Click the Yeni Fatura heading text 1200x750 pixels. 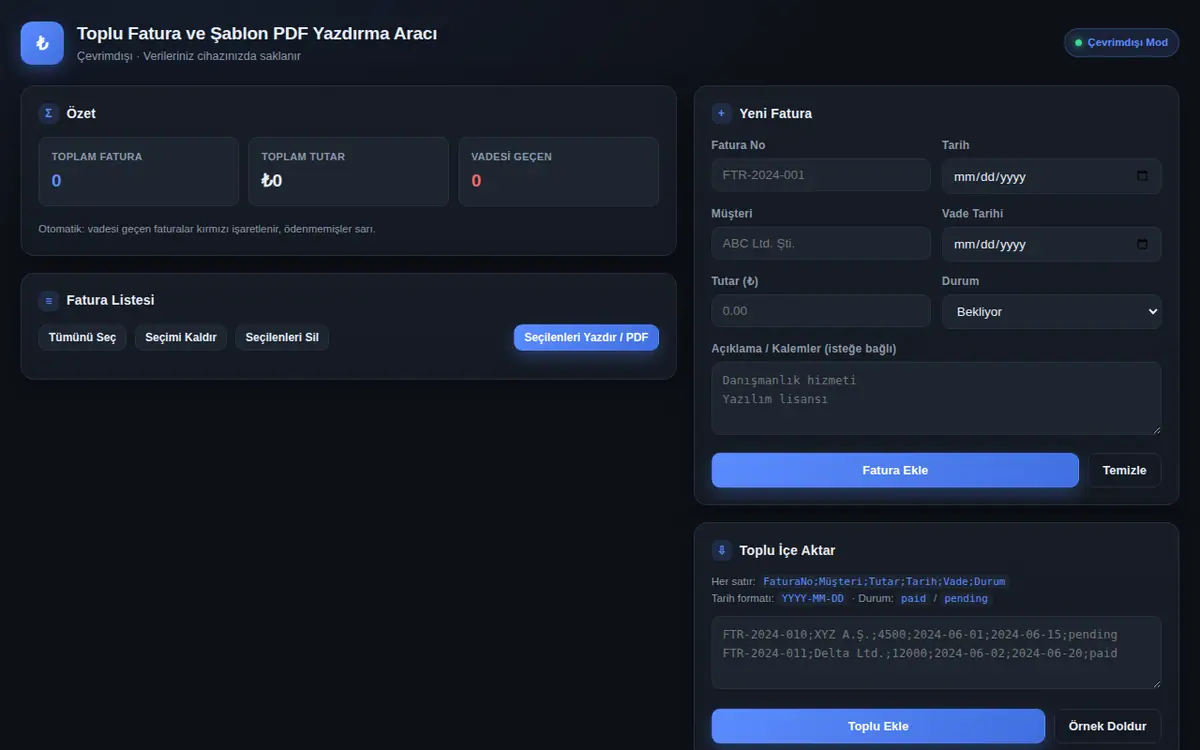tap(776, 113)
